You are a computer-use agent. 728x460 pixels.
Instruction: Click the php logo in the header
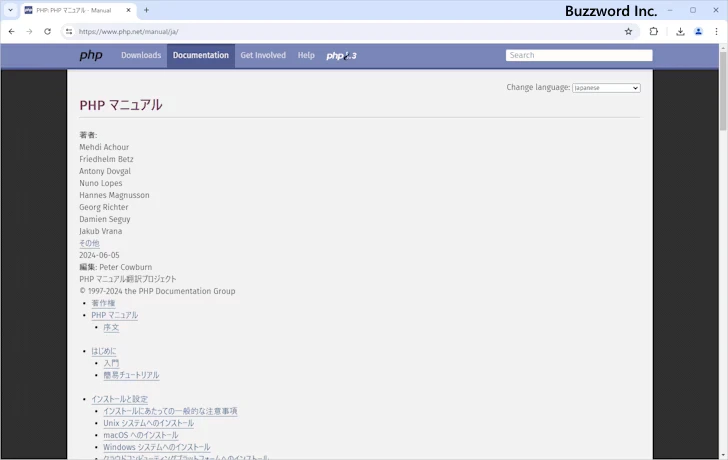(x=91, y=55)
